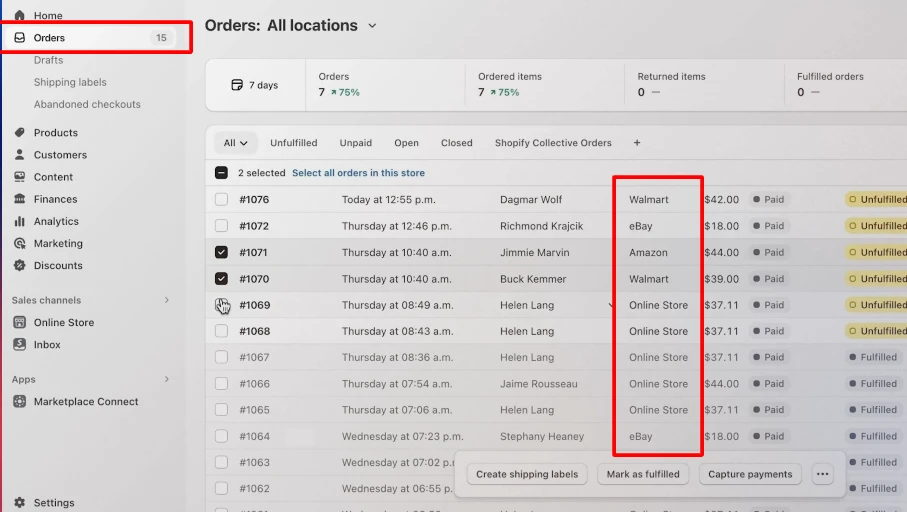Click customer name Dagmar Wolf
Viewport: 907px width, 512px height.
[531, 200]
